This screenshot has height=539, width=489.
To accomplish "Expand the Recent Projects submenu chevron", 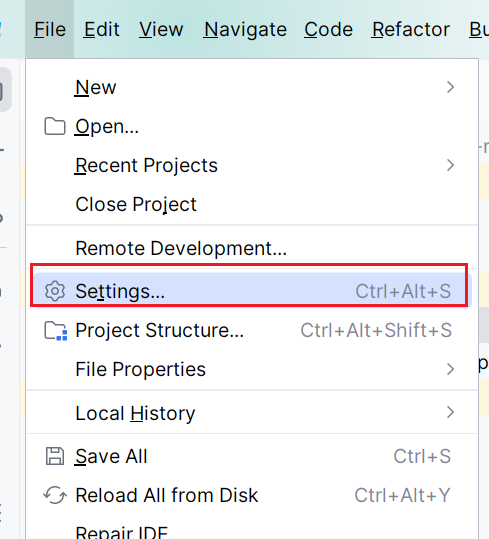I will pyautogui.click(x=450, y=165).
